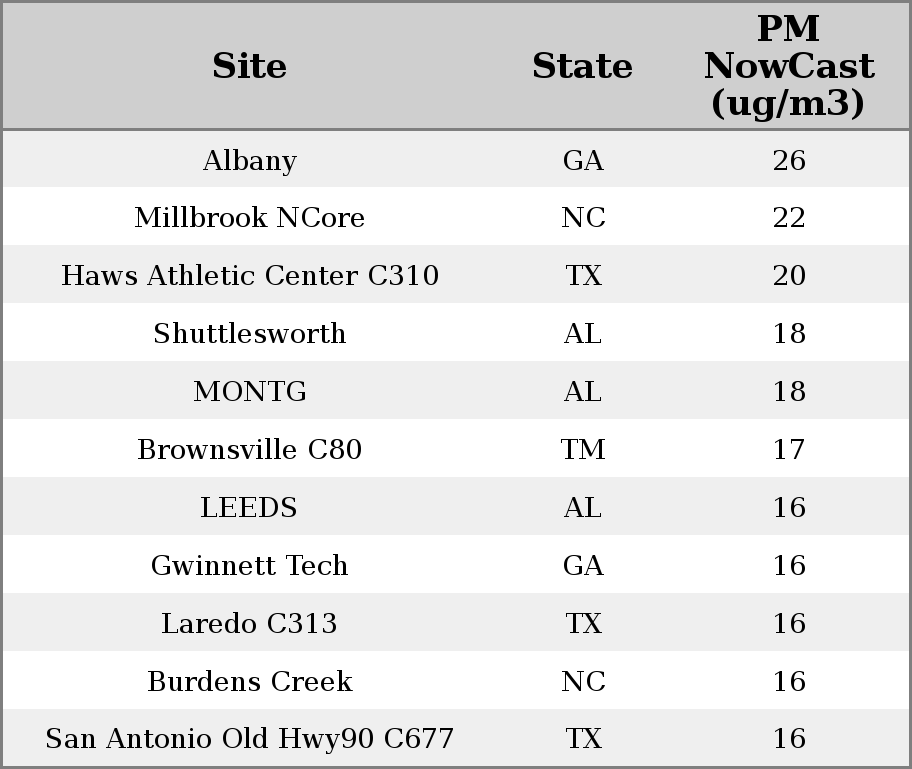Select the MONTG site cell
The image size is (912, 769).
coord(250,391)
